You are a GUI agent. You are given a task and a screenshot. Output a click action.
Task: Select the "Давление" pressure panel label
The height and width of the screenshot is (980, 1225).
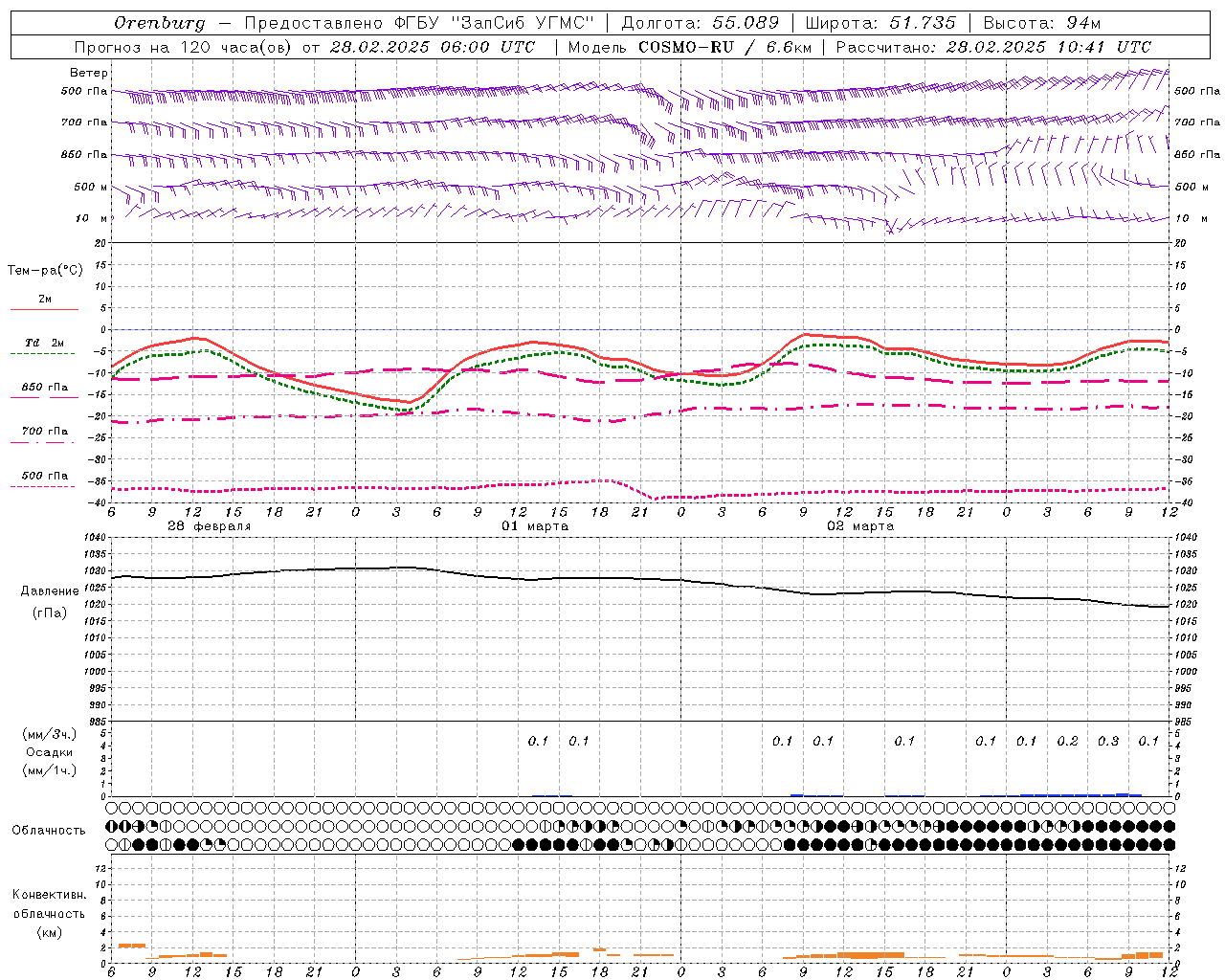(50, 591)
